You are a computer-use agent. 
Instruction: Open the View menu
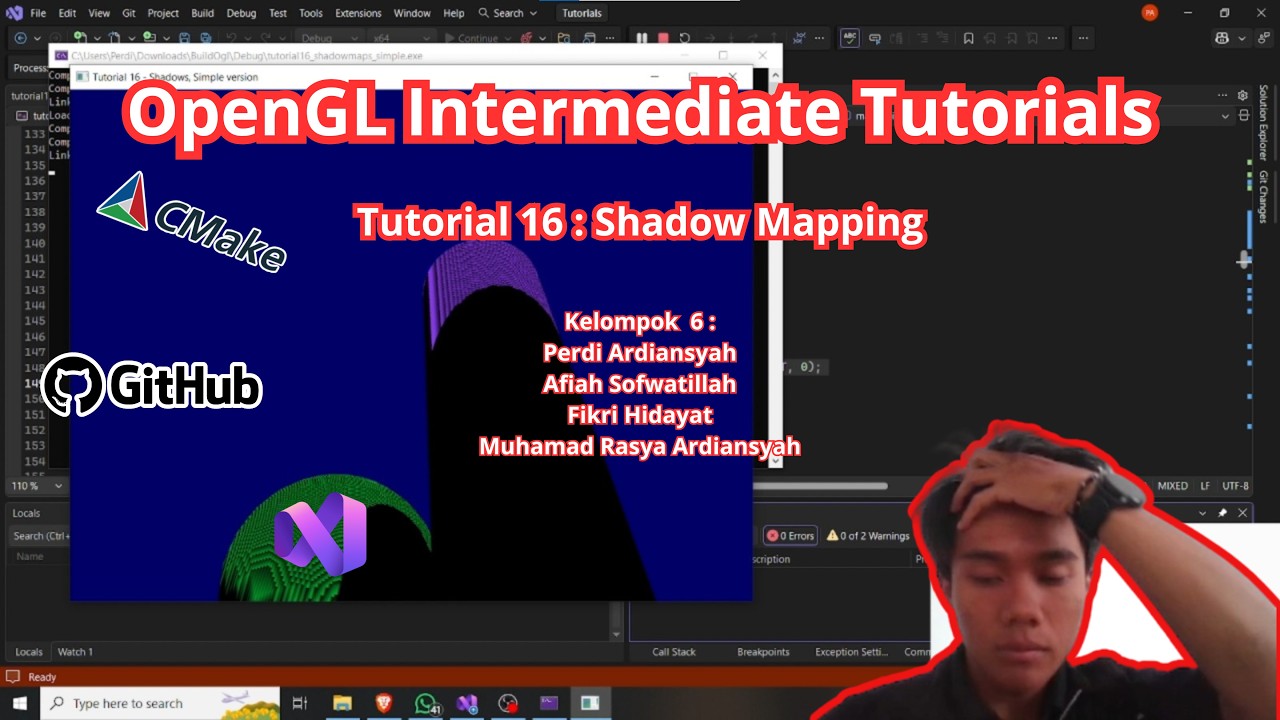click(99, 13)
